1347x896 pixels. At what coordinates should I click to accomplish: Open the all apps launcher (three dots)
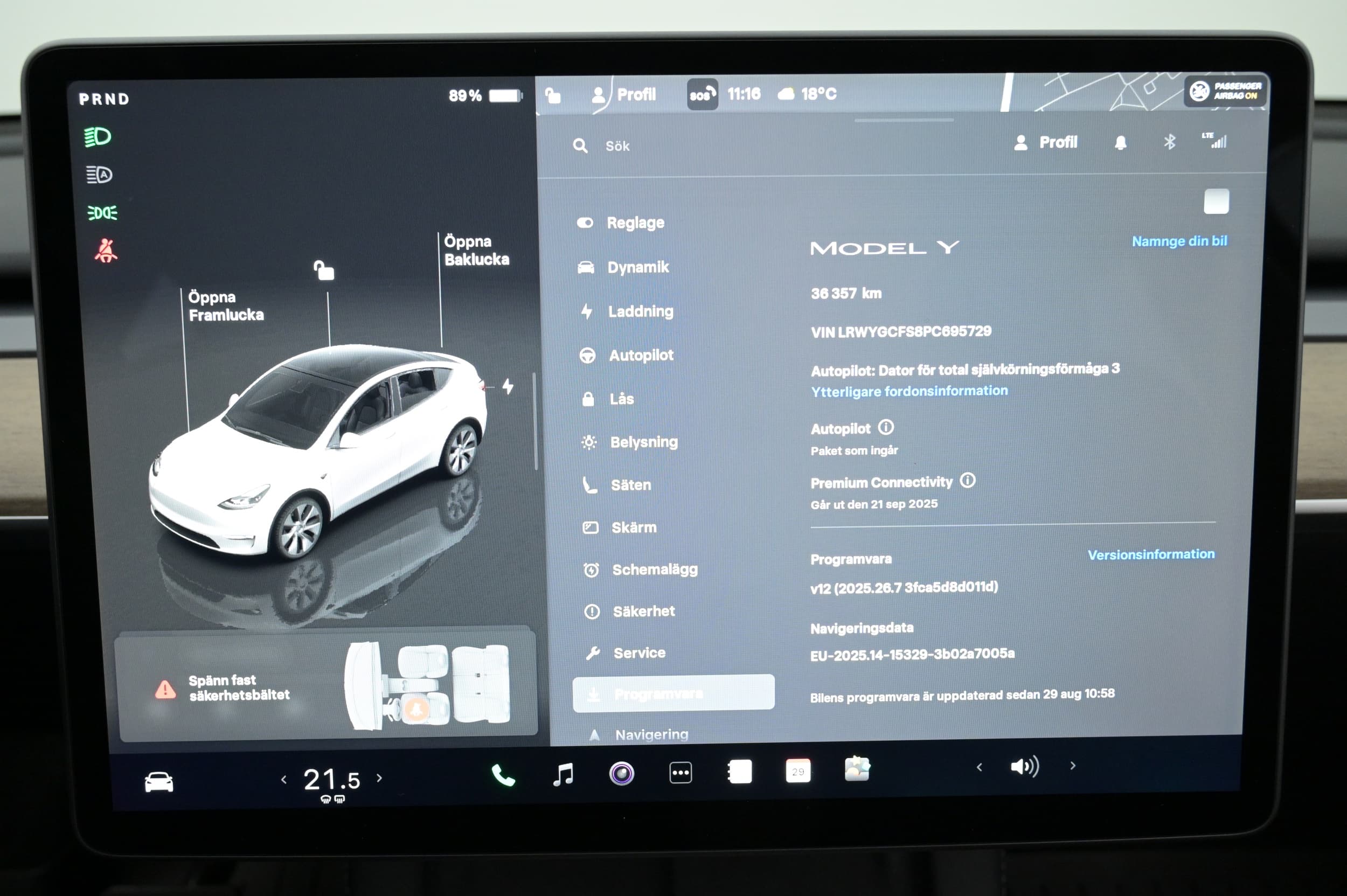pos(681,773)
